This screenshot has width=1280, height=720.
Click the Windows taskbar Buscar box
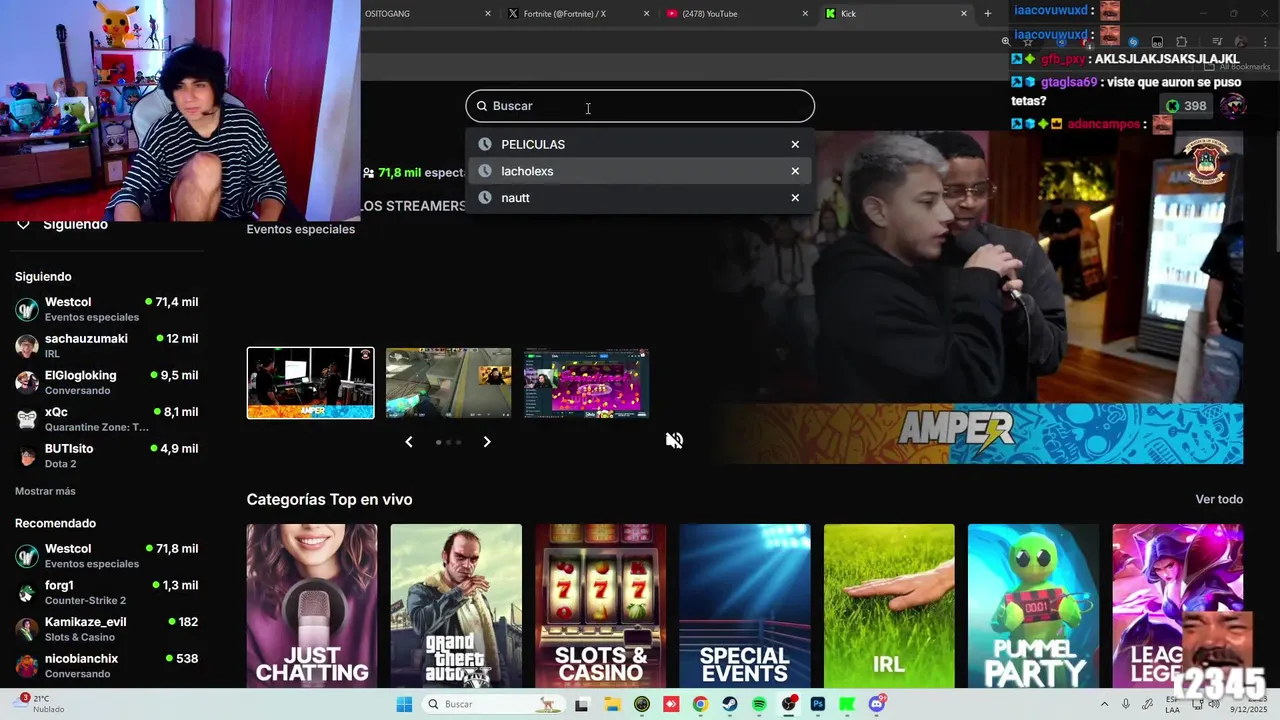tap(494, 704)
